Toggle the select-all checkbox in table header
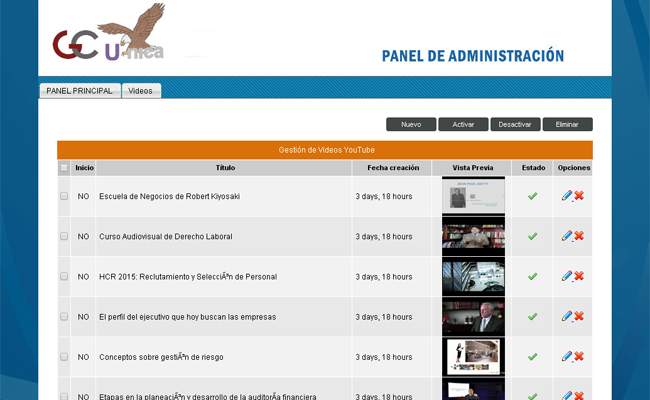Image resolution: width=650 pixels, height=400 pixels. (65, 168)
